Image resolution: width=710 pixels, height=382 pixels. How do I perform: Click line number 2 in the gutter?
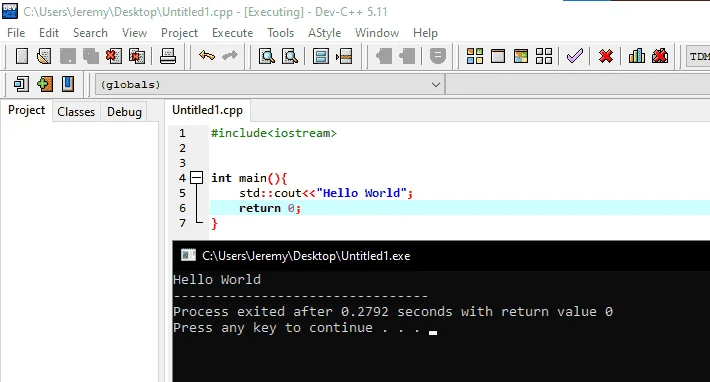pos(182,148)
